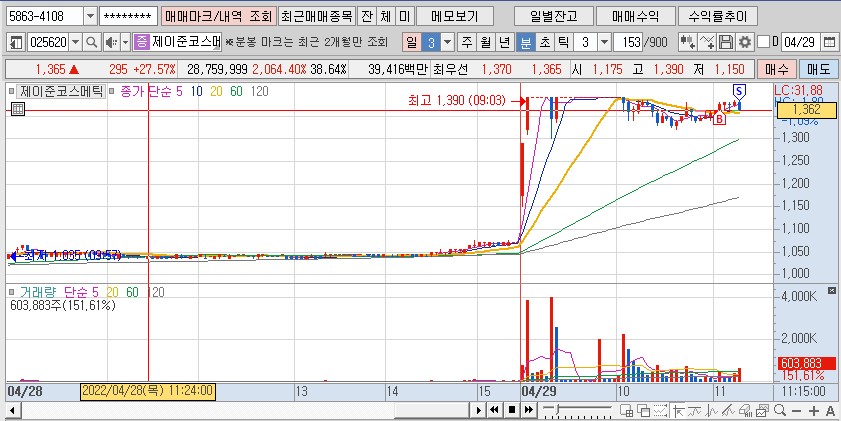Open the 미 tab
The height and width of the screenshot is (421, 841).
click(x=404, y=16)
